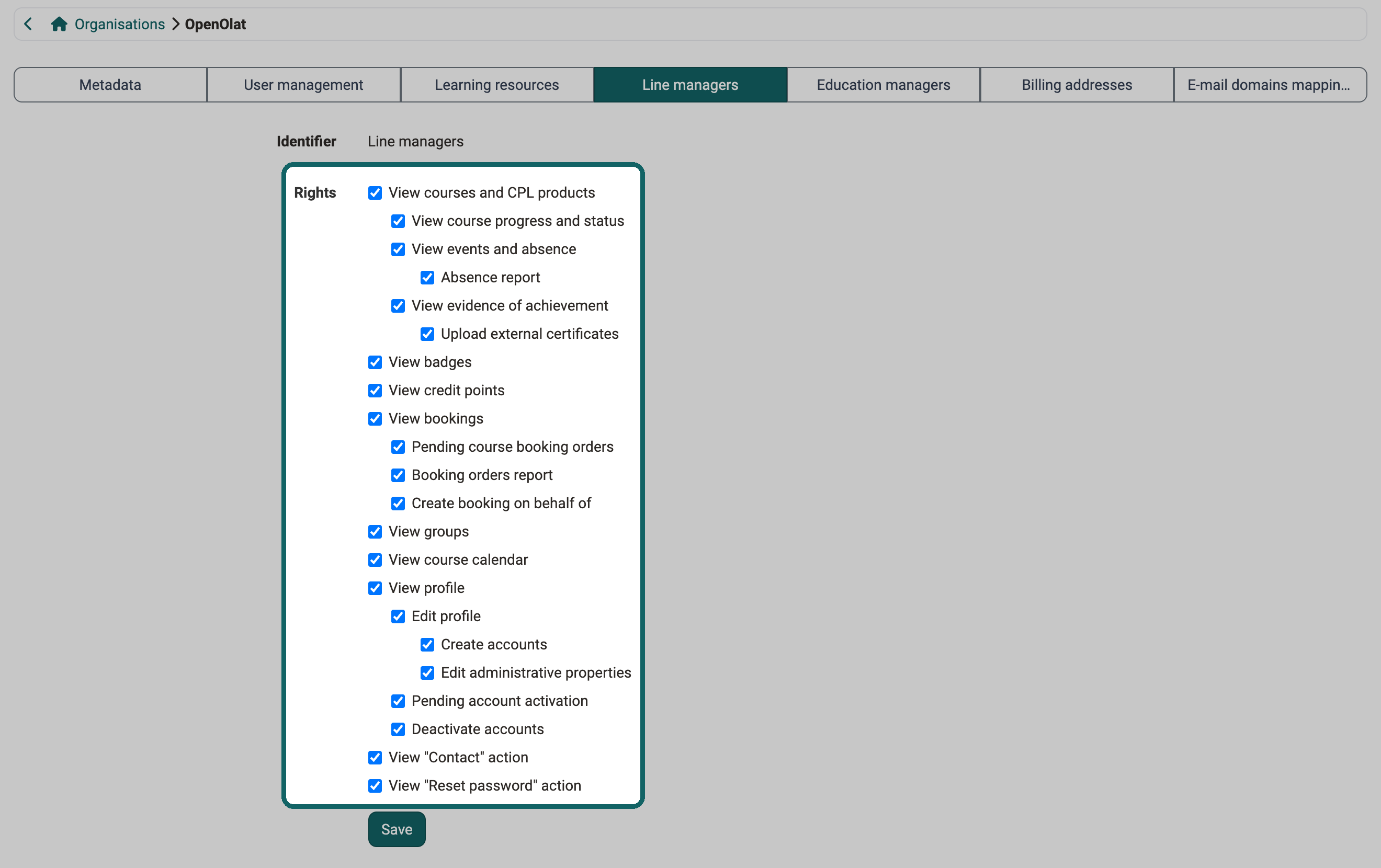Open the home icon in breadcrumb
1381x868 pixels.
59,24
